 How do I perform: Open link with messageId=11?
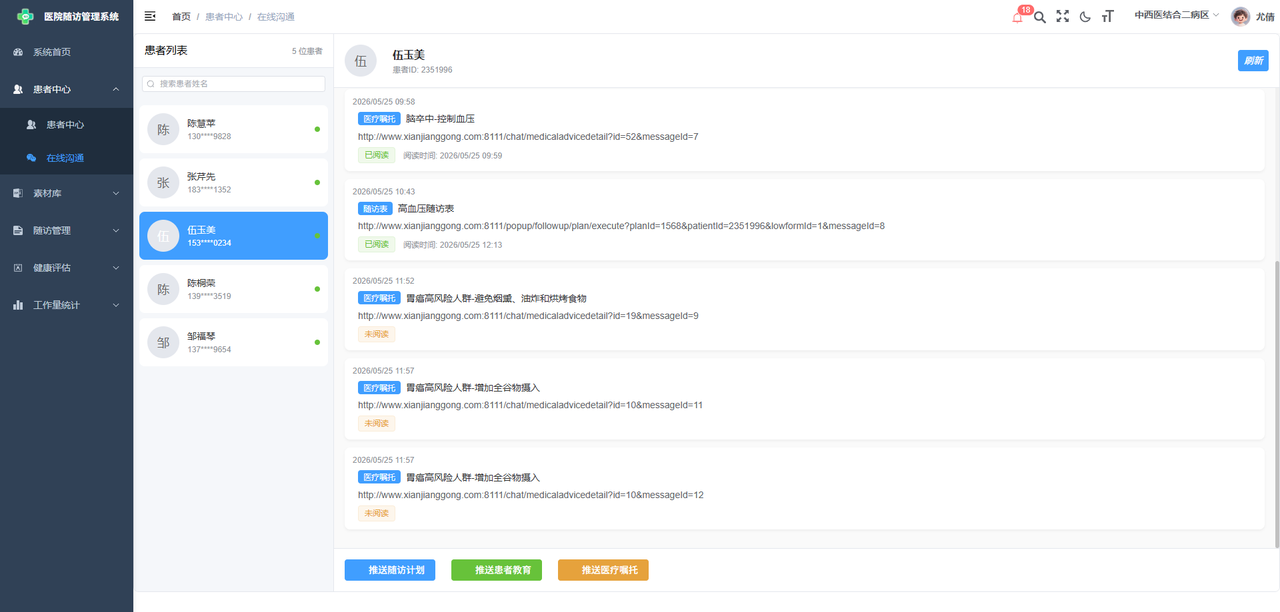pos(531,406)
